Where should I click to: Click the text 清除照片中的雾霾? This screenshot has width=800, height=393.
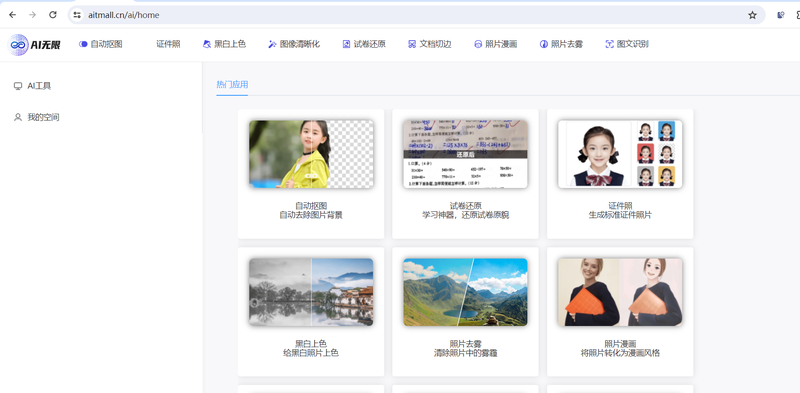465,353
